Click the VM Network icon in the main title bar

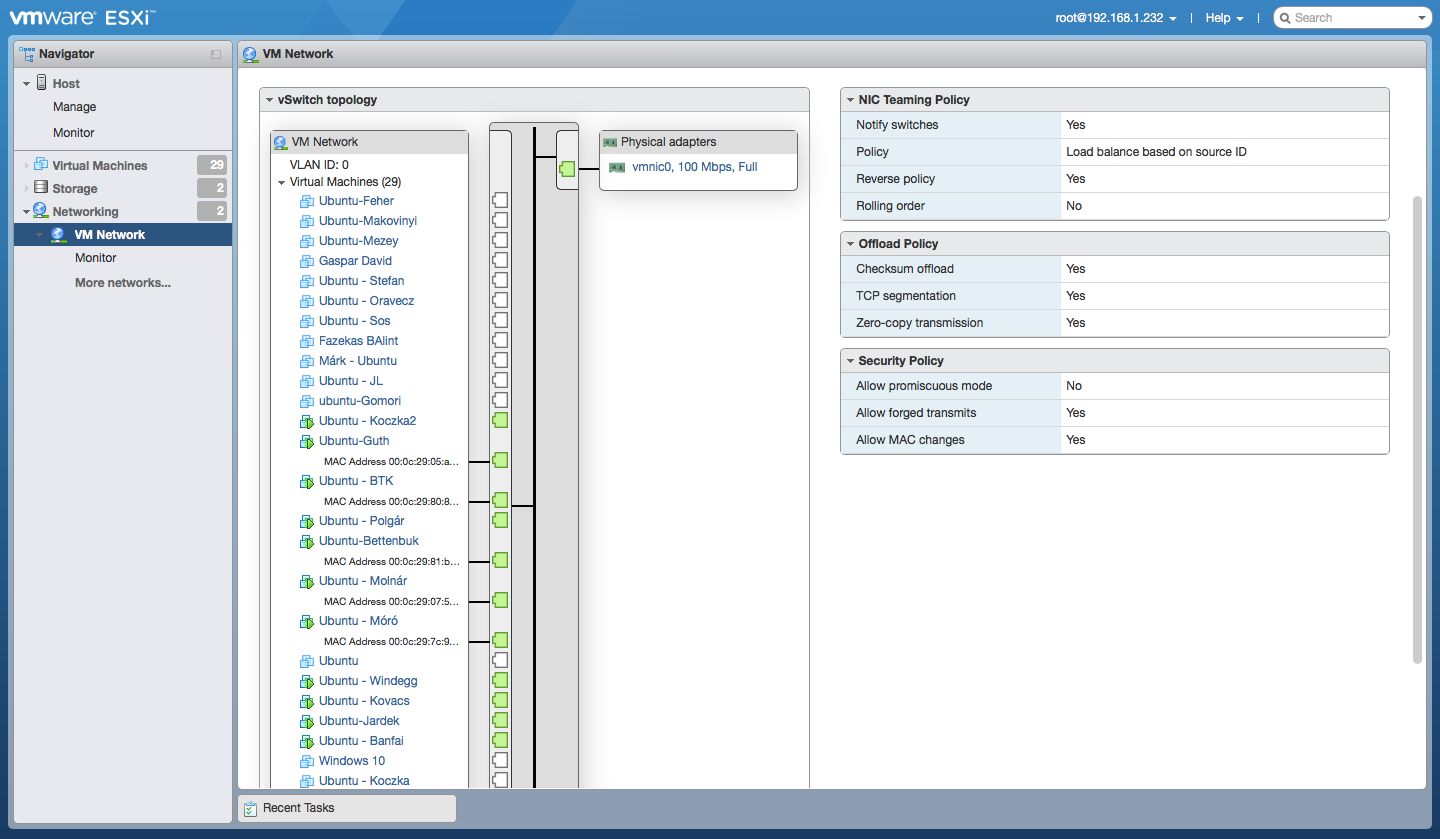[x=249, y=54]
